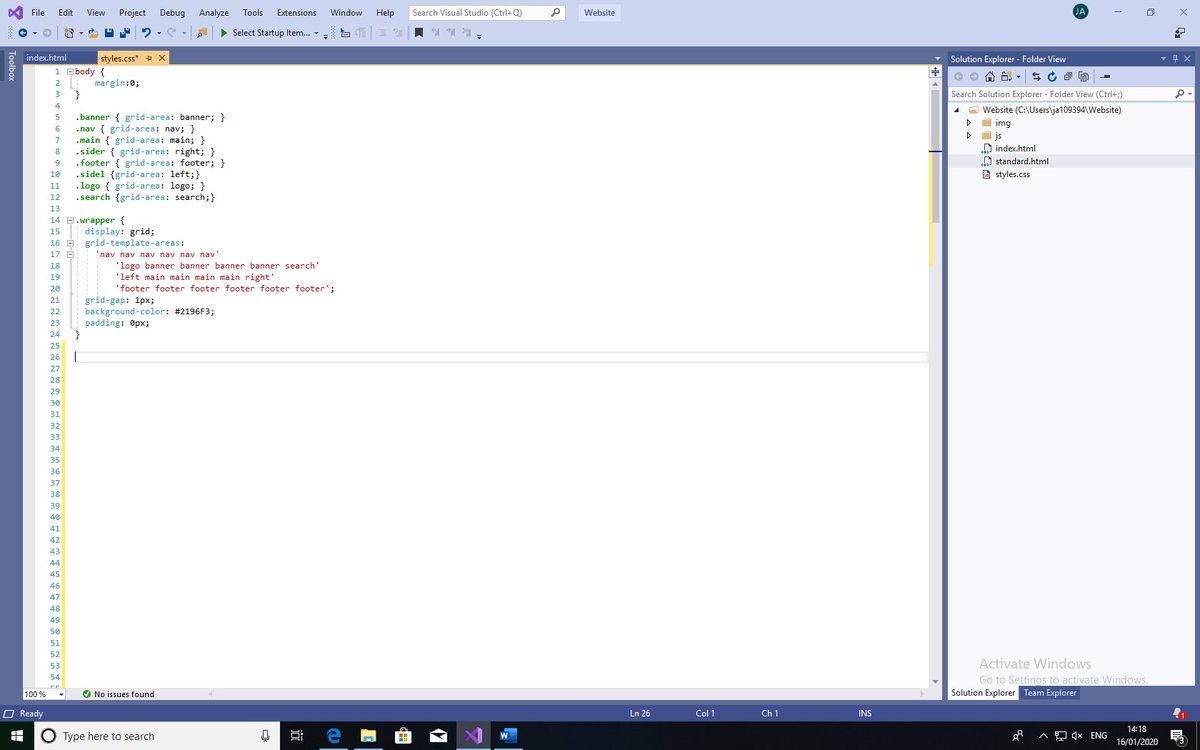The width and height of the screenshot is (1200, 750).
Task: Open File Explorer from the taskbar
Action: coord(368,736)
